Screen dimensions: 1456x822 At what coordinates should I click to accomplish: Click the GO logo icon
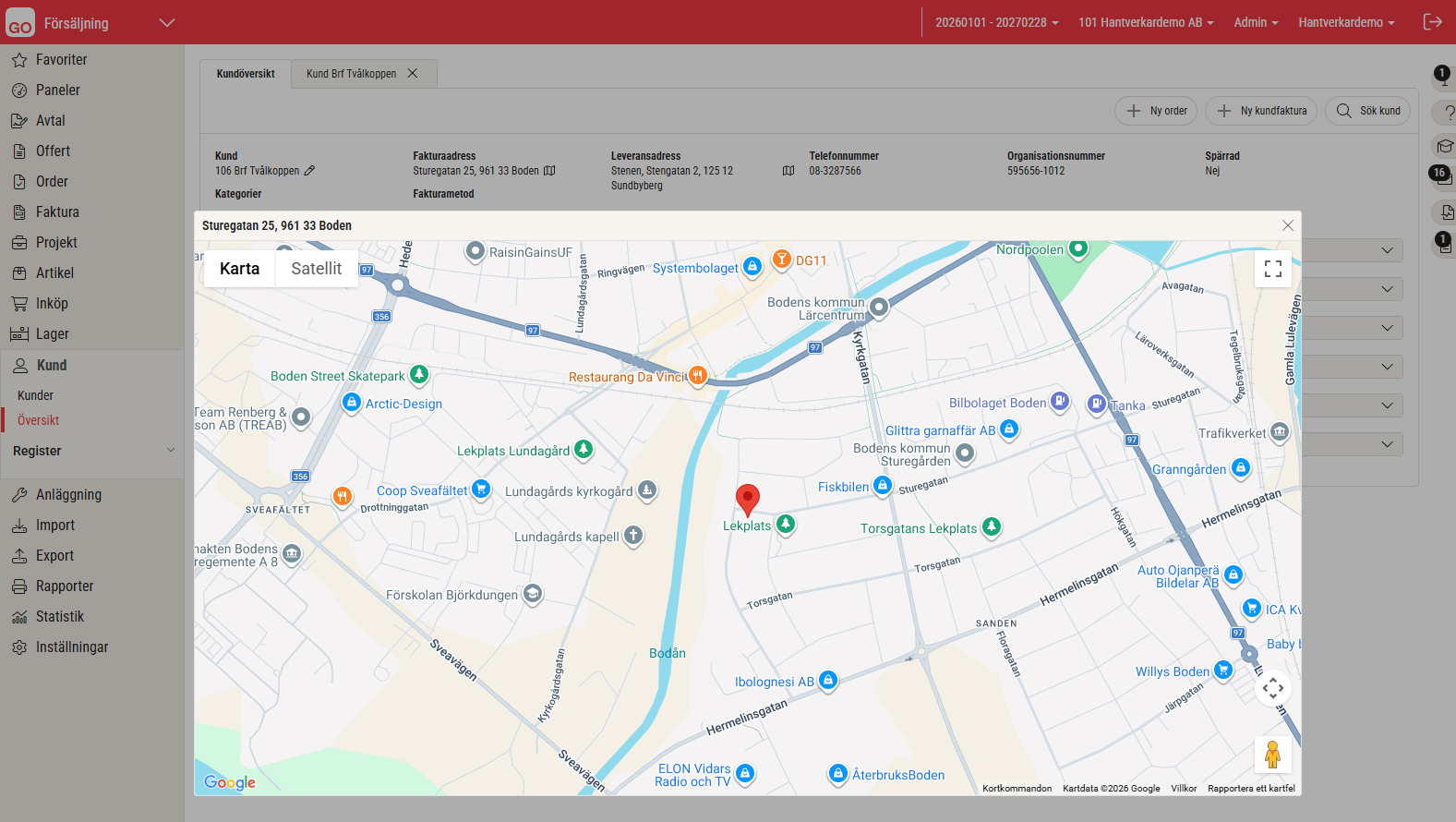coord(20,23)
